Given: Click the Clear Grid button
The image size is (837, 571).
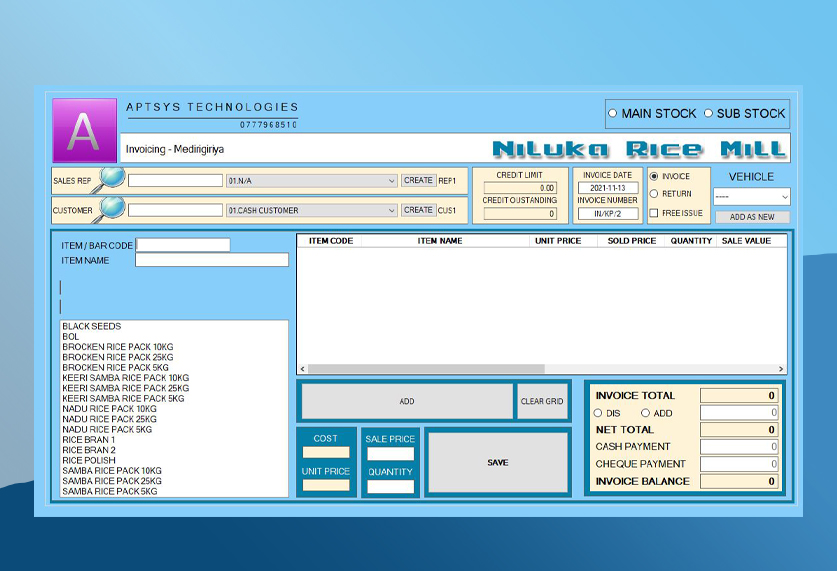Looking at the screenshot, I should tap(542, 402).
